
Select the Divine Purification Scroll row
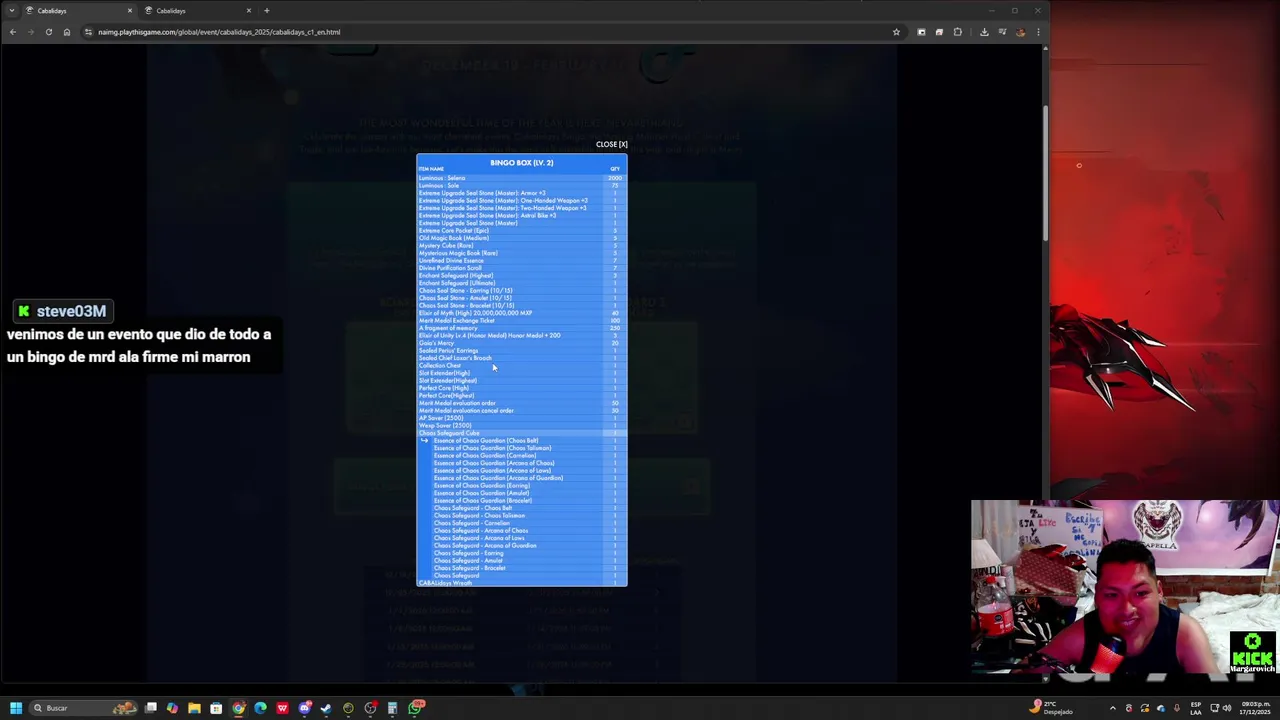[521, 268]
